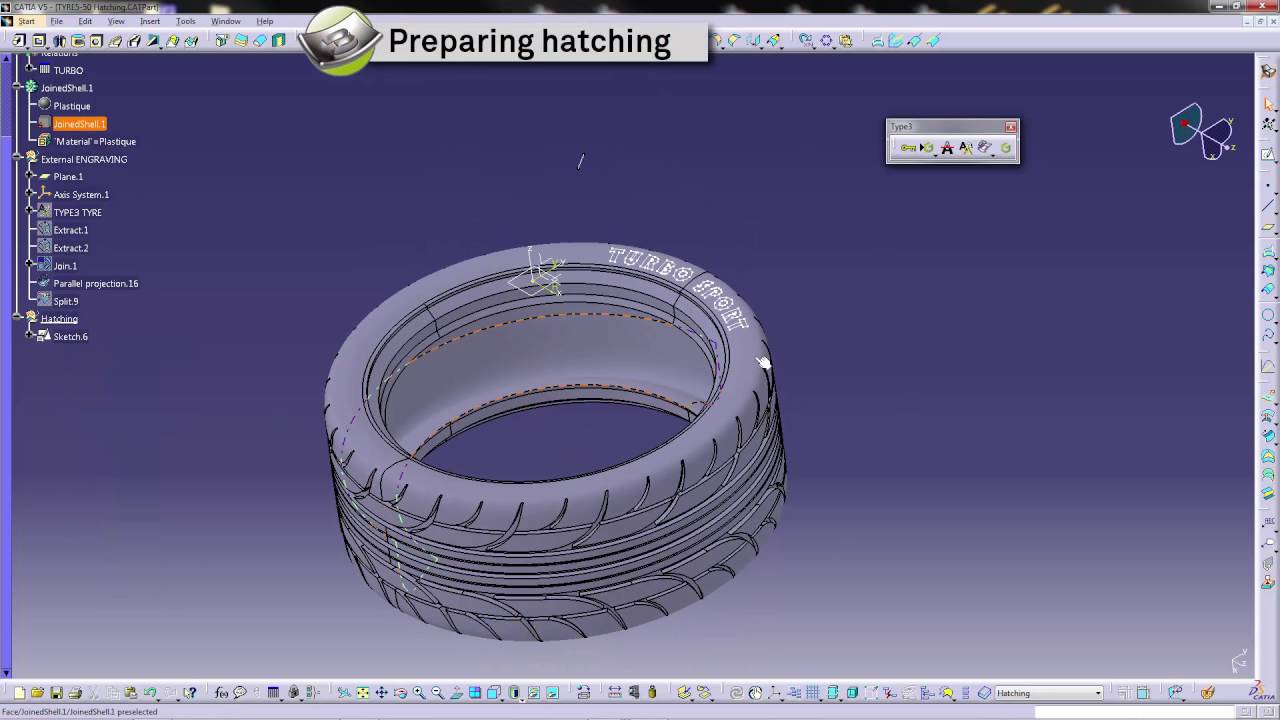Click the Zoom In icon
This screenshot has height=720, width=1280.
pyautogui.click(x=419, y=692)
